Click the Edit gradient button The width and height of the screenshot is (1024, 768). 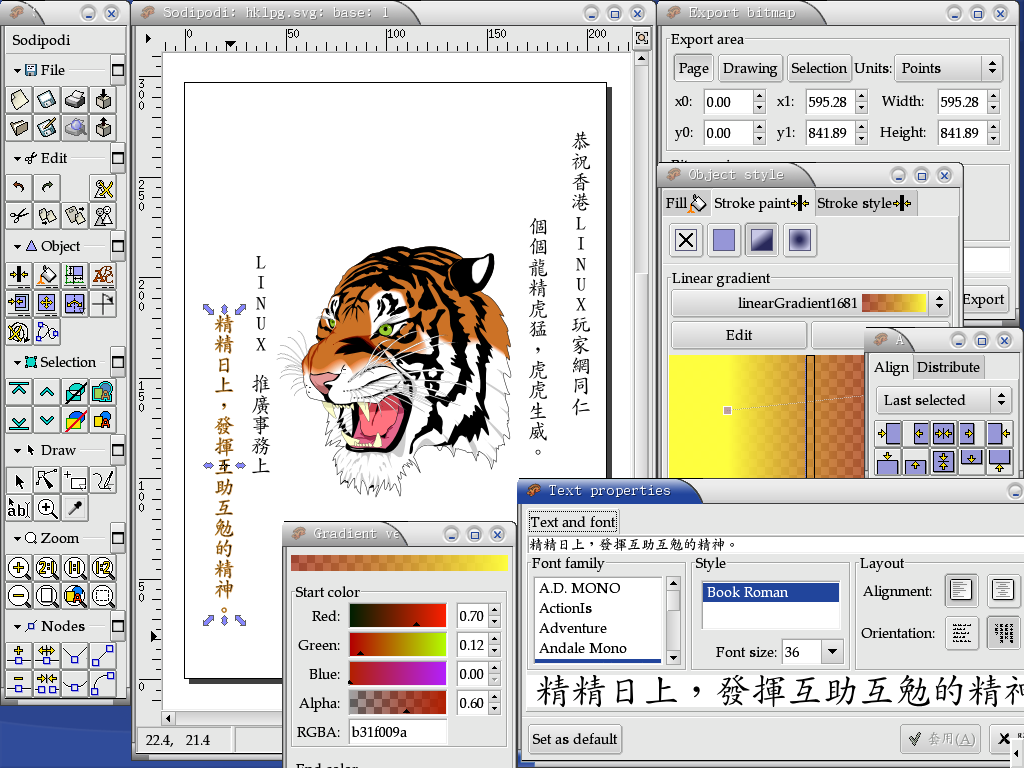[739, 335]
